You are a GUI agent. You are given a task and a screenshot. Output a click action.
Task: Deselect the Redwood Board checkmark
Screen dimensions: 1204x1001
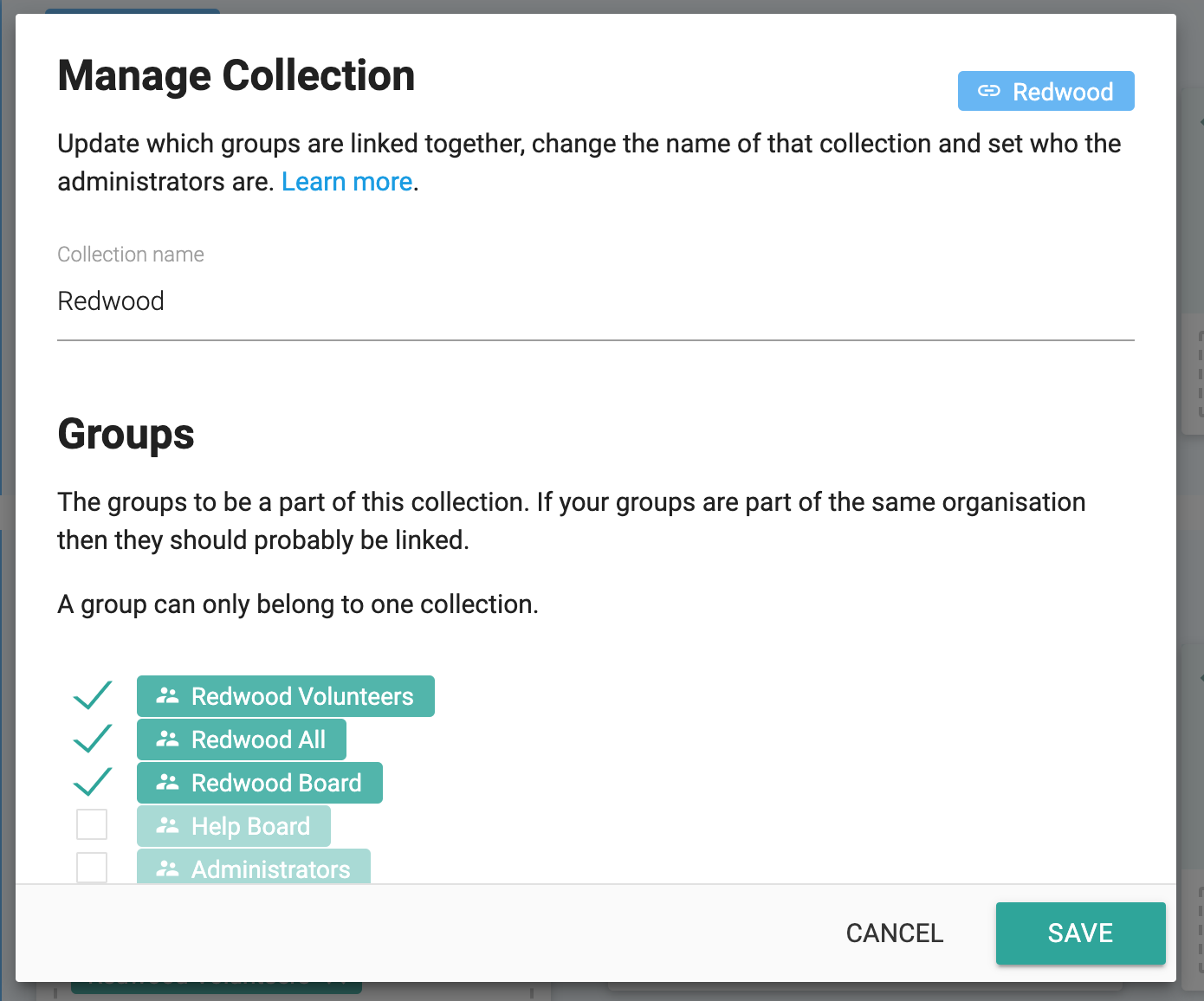point(92,782)
